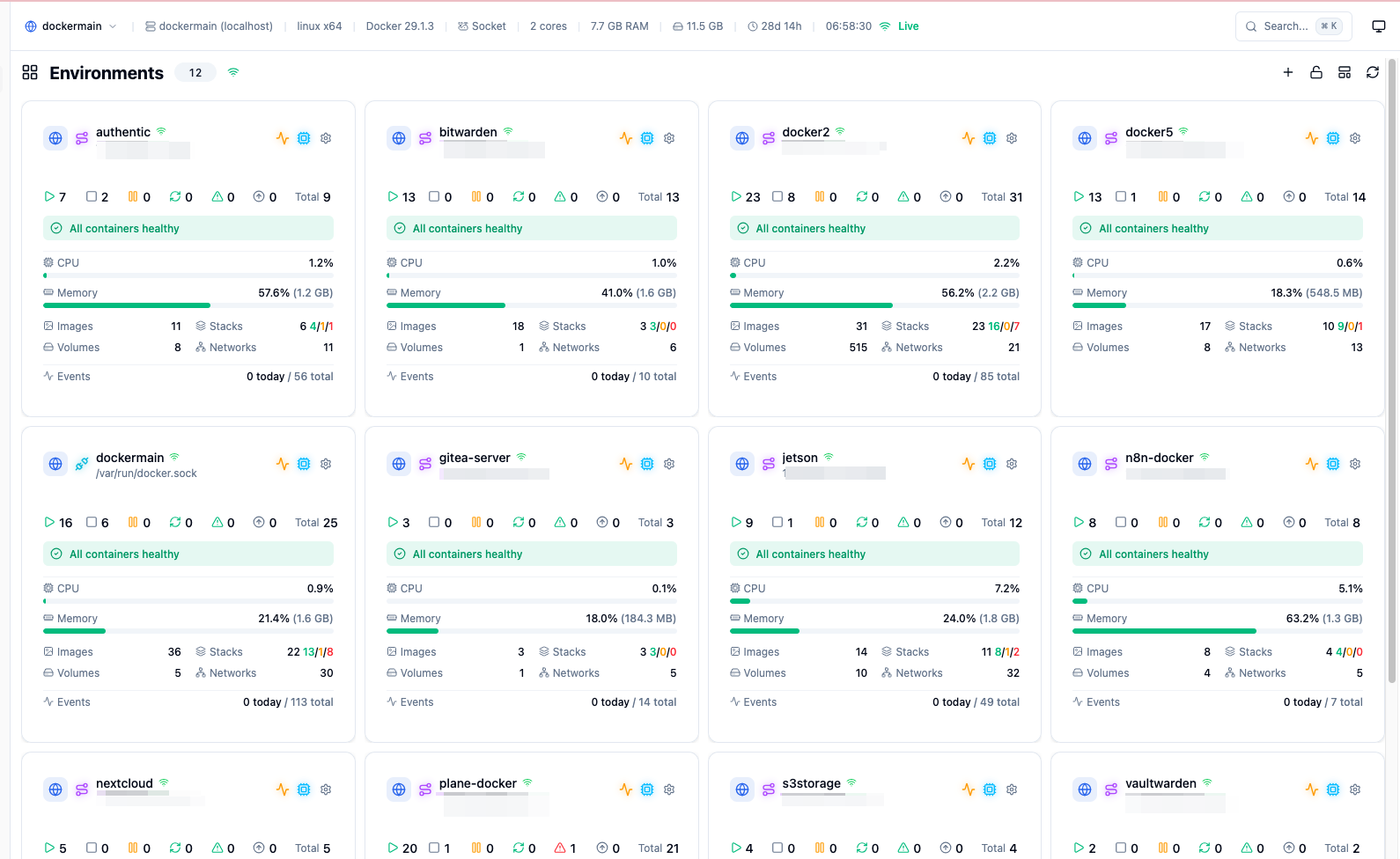Click the blue CPU chip icon on s3storage card

pyautogui.click(x=990, y=789)
